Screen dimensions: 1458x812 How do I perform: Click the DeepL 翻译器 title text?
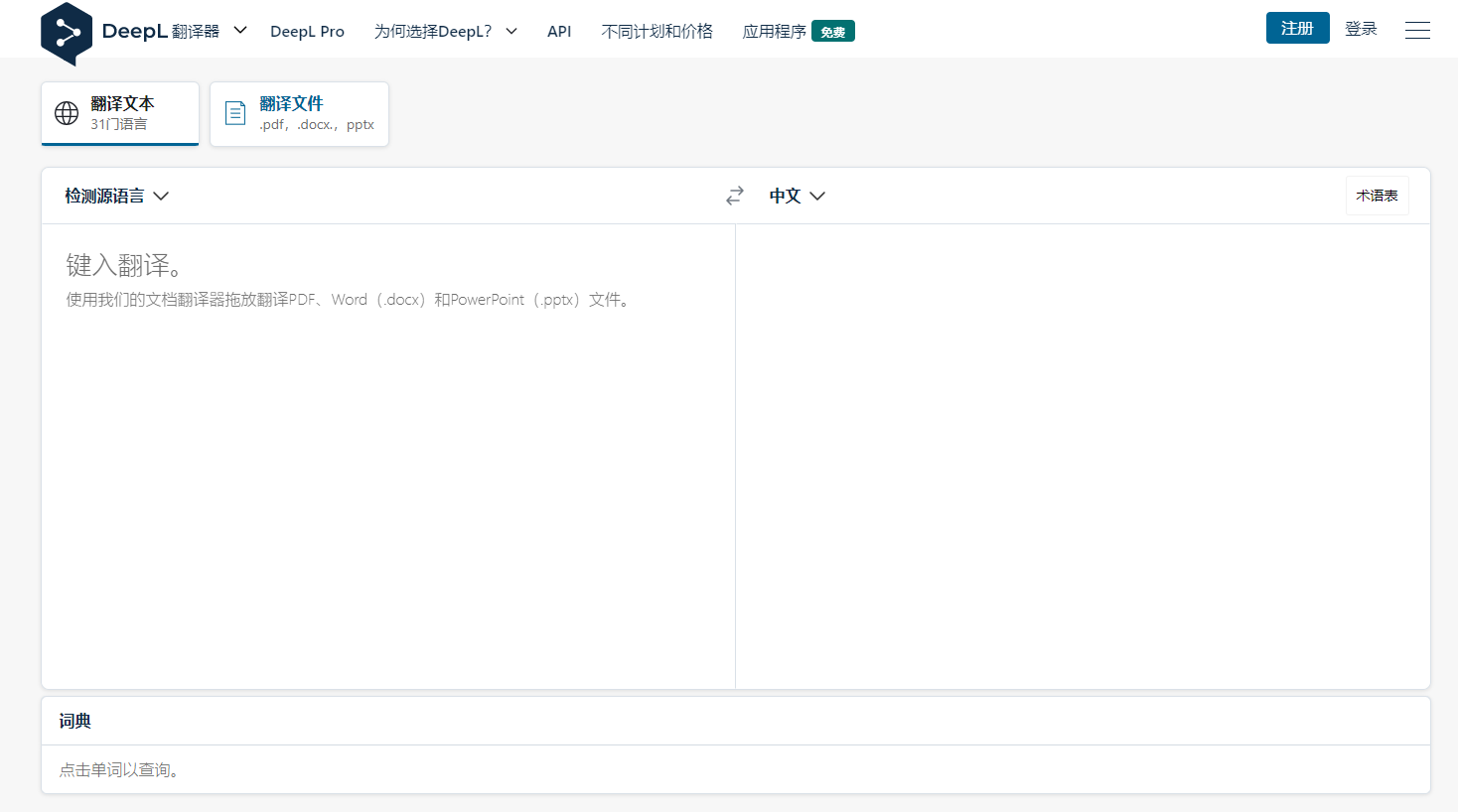pos(161,31)
